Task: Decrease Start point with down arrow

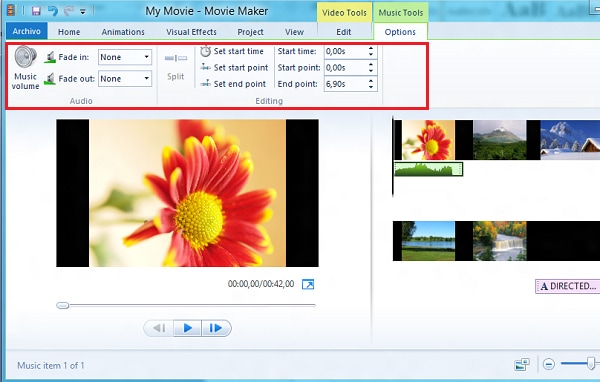Action: [x=371, y=70]
